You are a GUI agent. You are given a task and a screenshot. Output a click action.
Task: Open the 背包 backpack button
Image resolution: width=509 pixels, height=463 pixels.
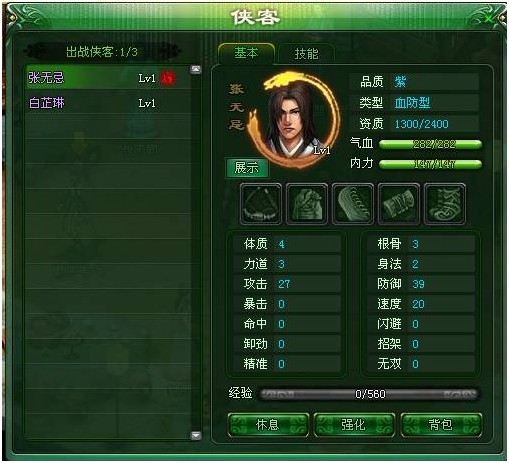441,425
